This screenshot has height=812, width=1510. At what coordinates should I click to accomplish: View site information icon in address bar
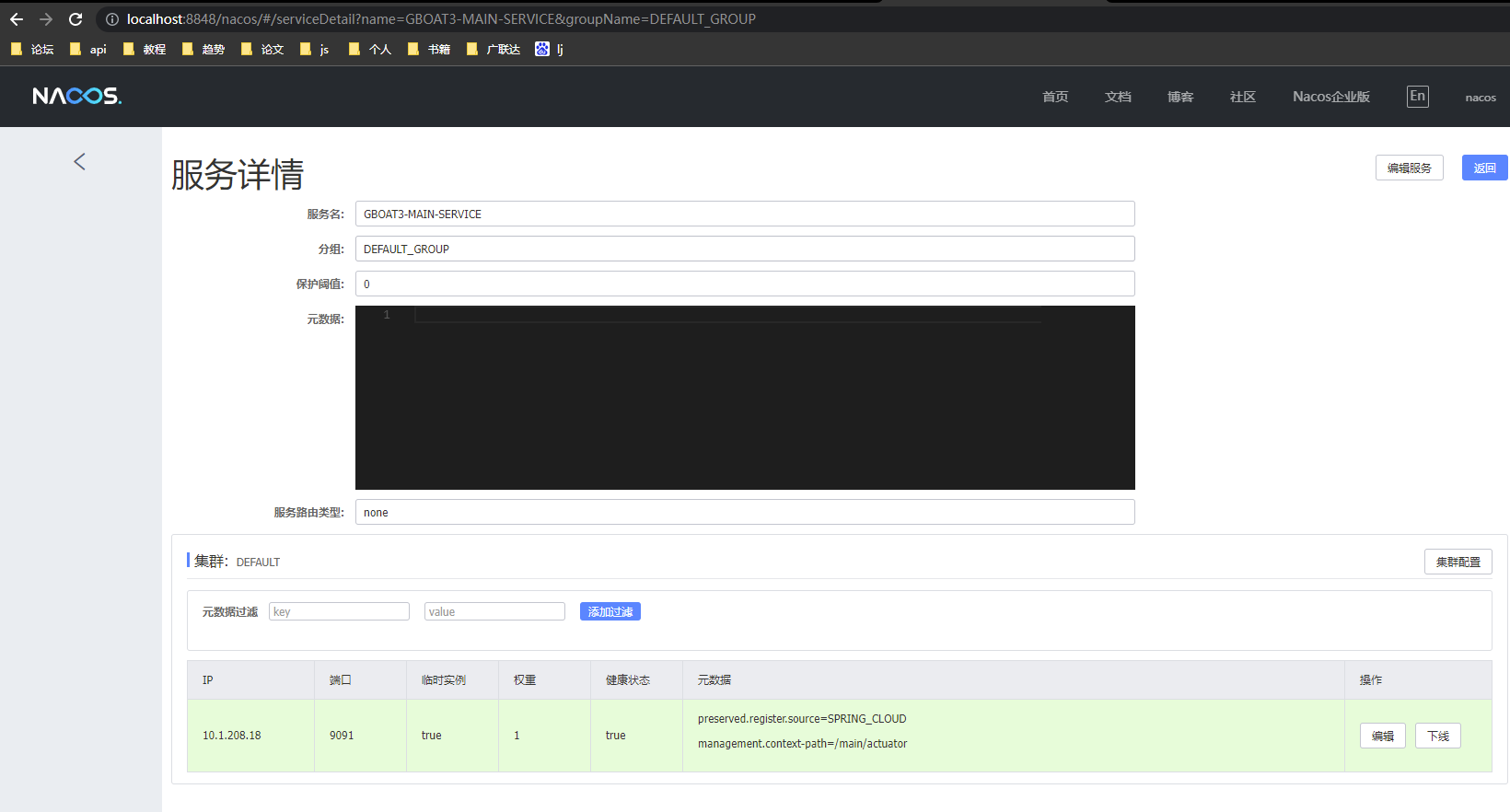click(112, 19)
